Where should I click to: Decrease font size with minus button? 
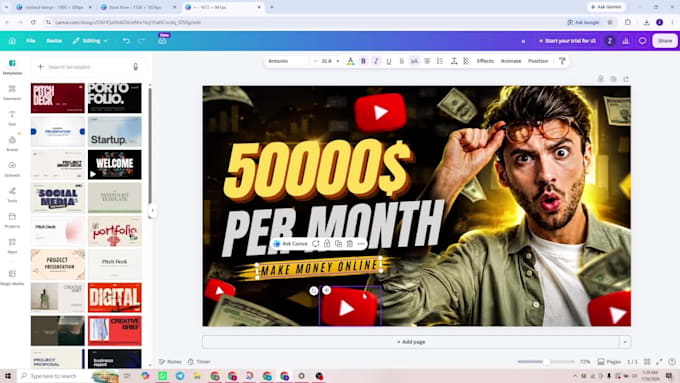point(315,61)
